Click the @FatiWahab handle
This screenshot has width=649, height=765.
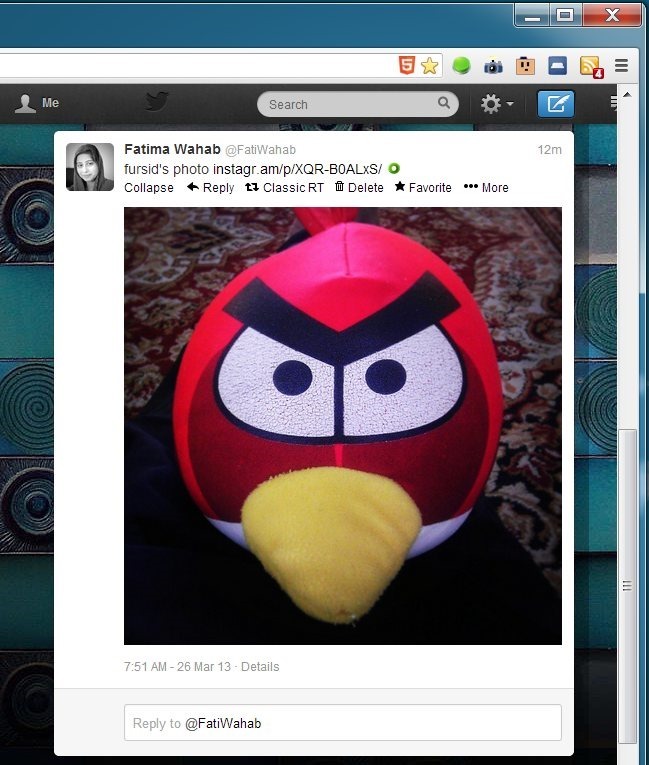261,150
